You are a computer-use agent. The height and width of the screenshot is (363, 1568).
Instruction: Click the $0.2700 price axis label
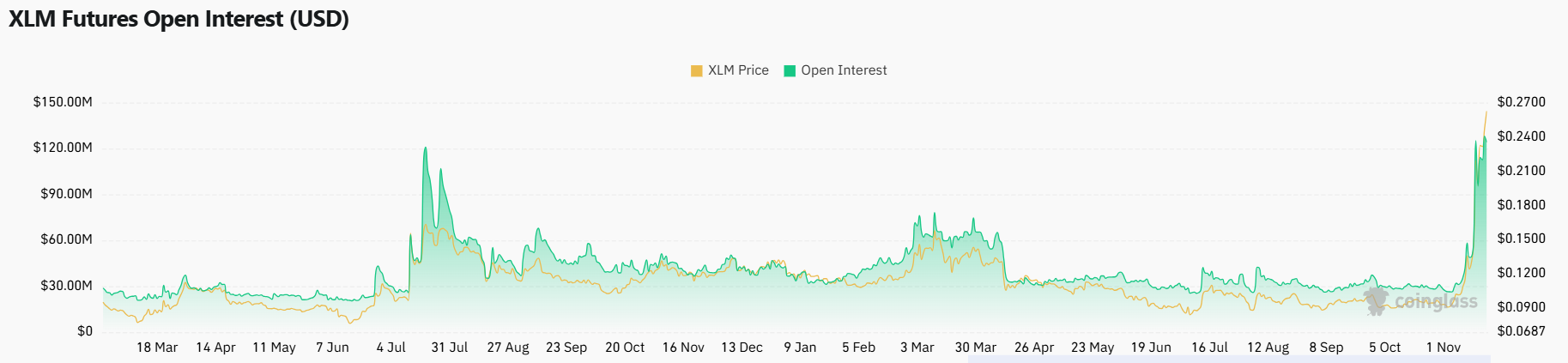[1521, 102]
